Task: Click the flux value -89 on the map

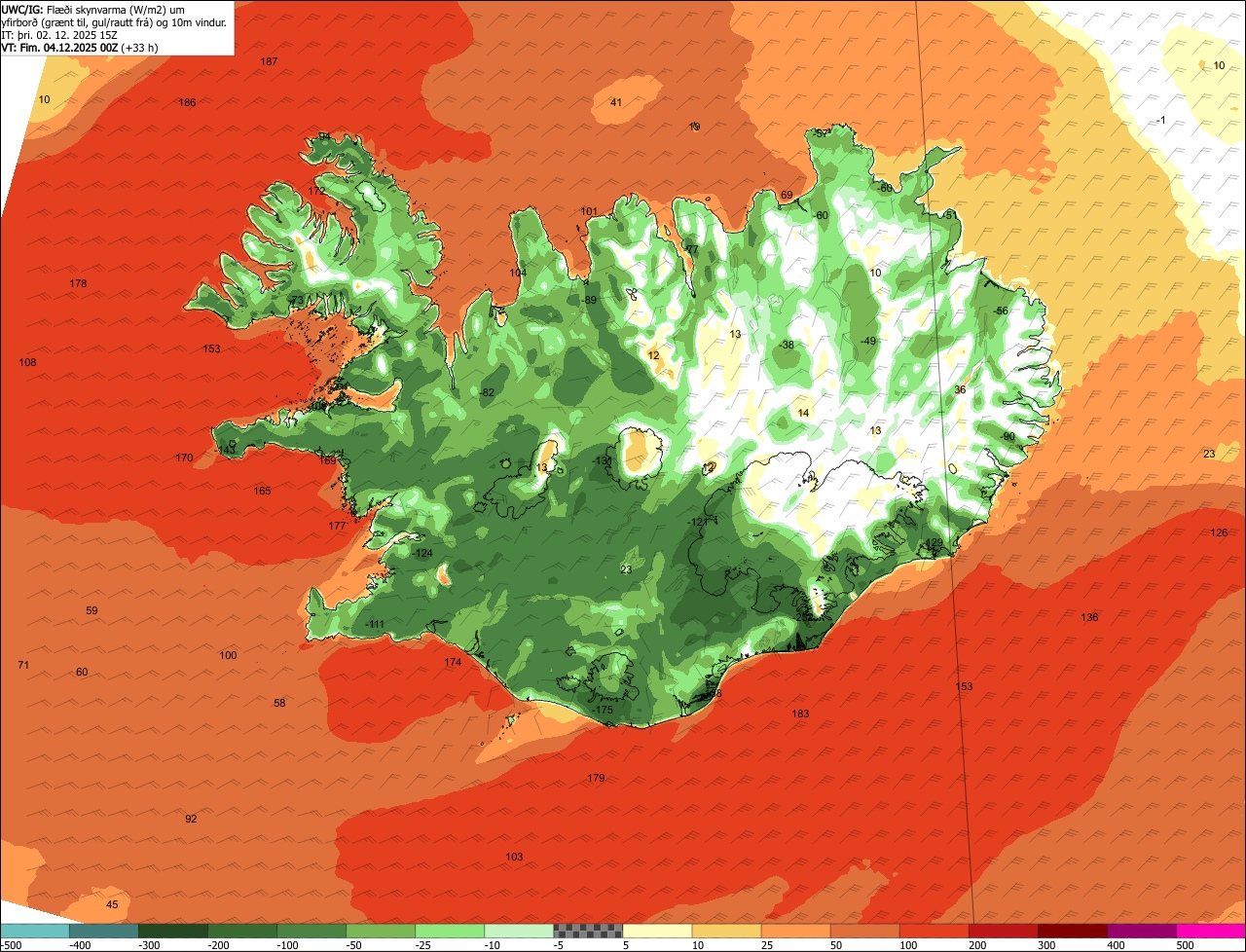Action: (x=589, y=301)
